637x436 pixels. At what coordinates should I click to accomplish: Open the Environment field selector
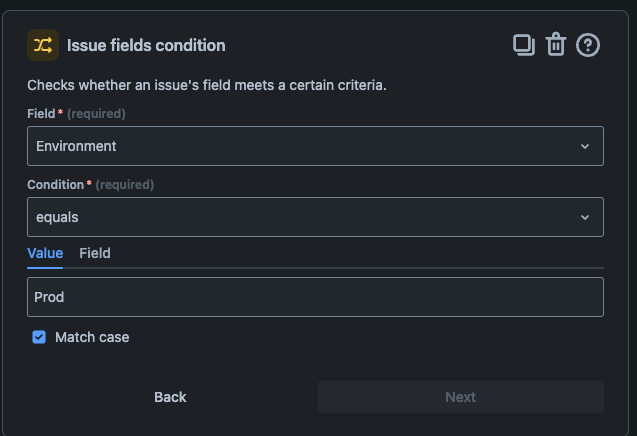300,146
